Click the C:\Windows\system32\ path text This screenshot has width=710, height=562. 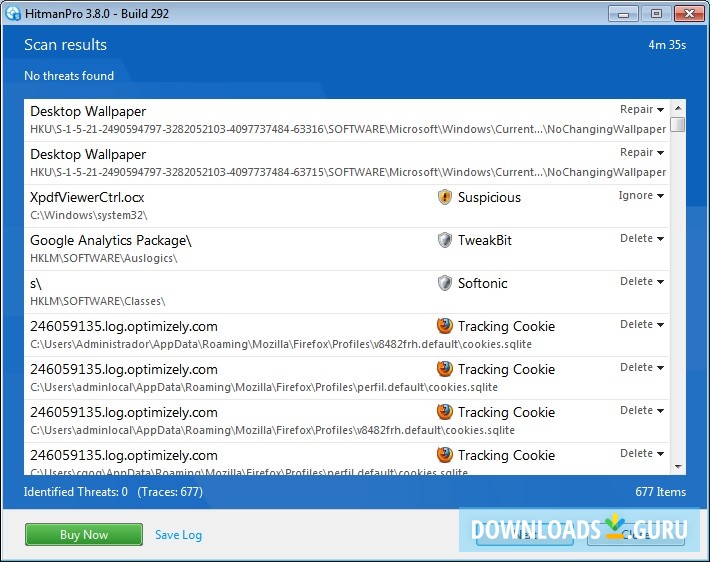pos(89,215)
